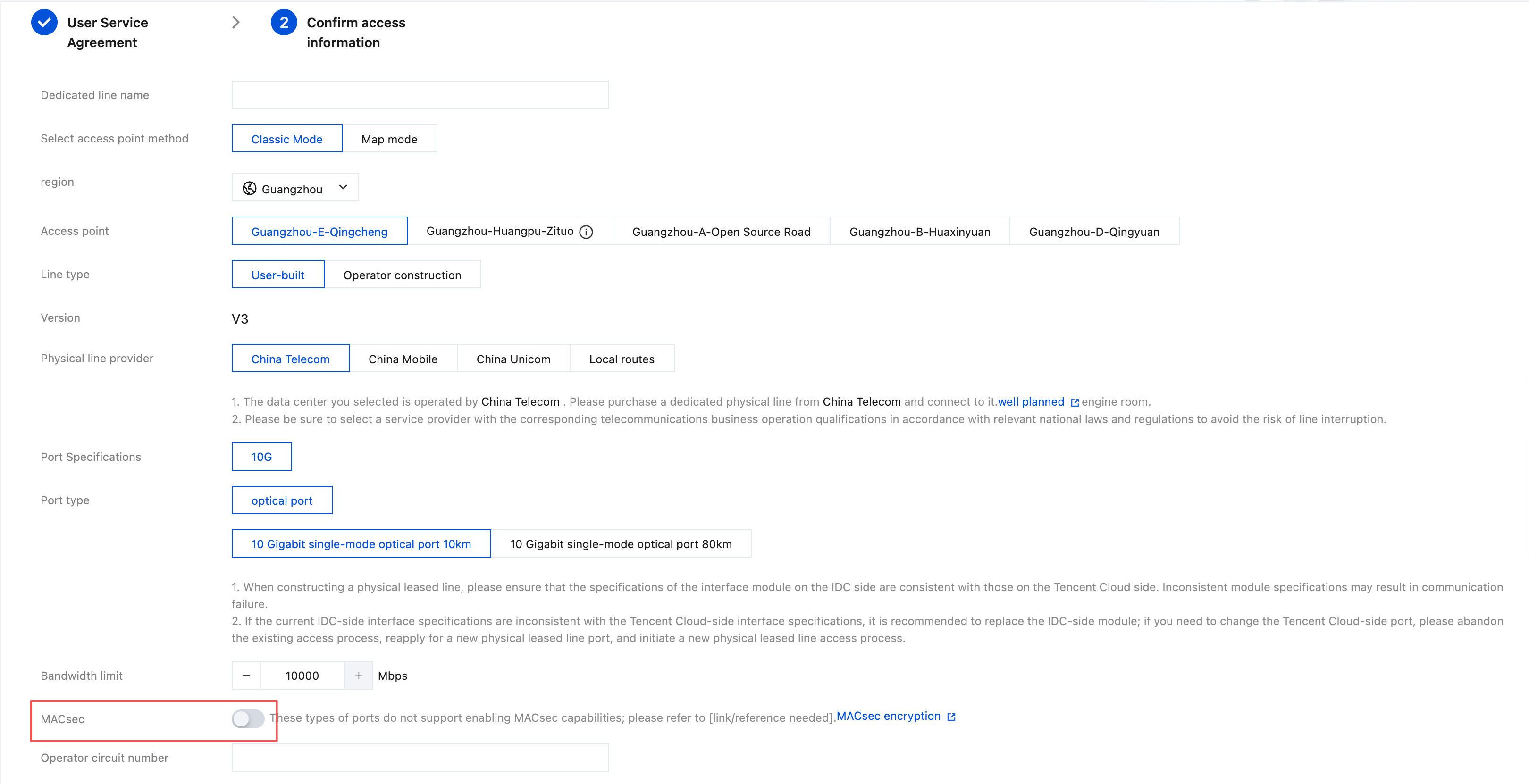Open the Guangzhou region dropdown
Image resolution: width=1529 pixels, height=784 pixels.
tap(295, 188)
